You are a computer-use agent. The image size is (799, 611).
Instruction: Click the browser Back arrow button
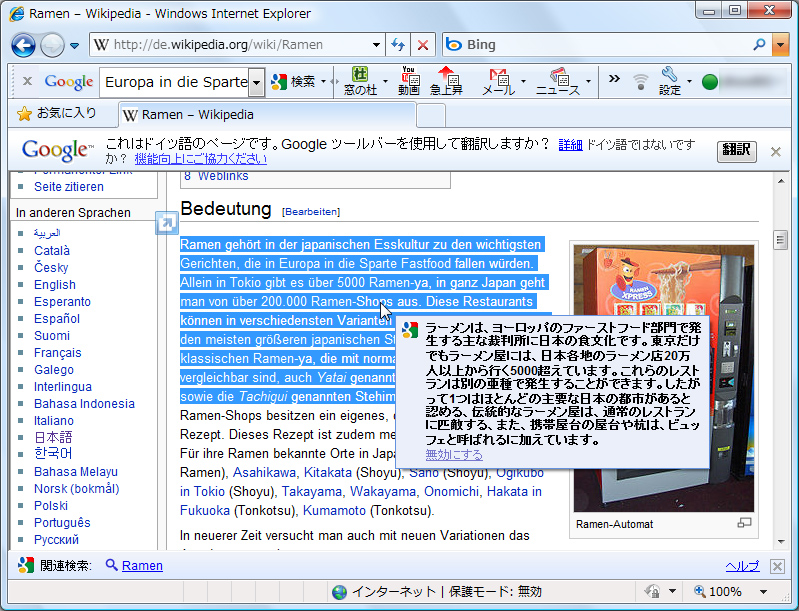point(23,45)
